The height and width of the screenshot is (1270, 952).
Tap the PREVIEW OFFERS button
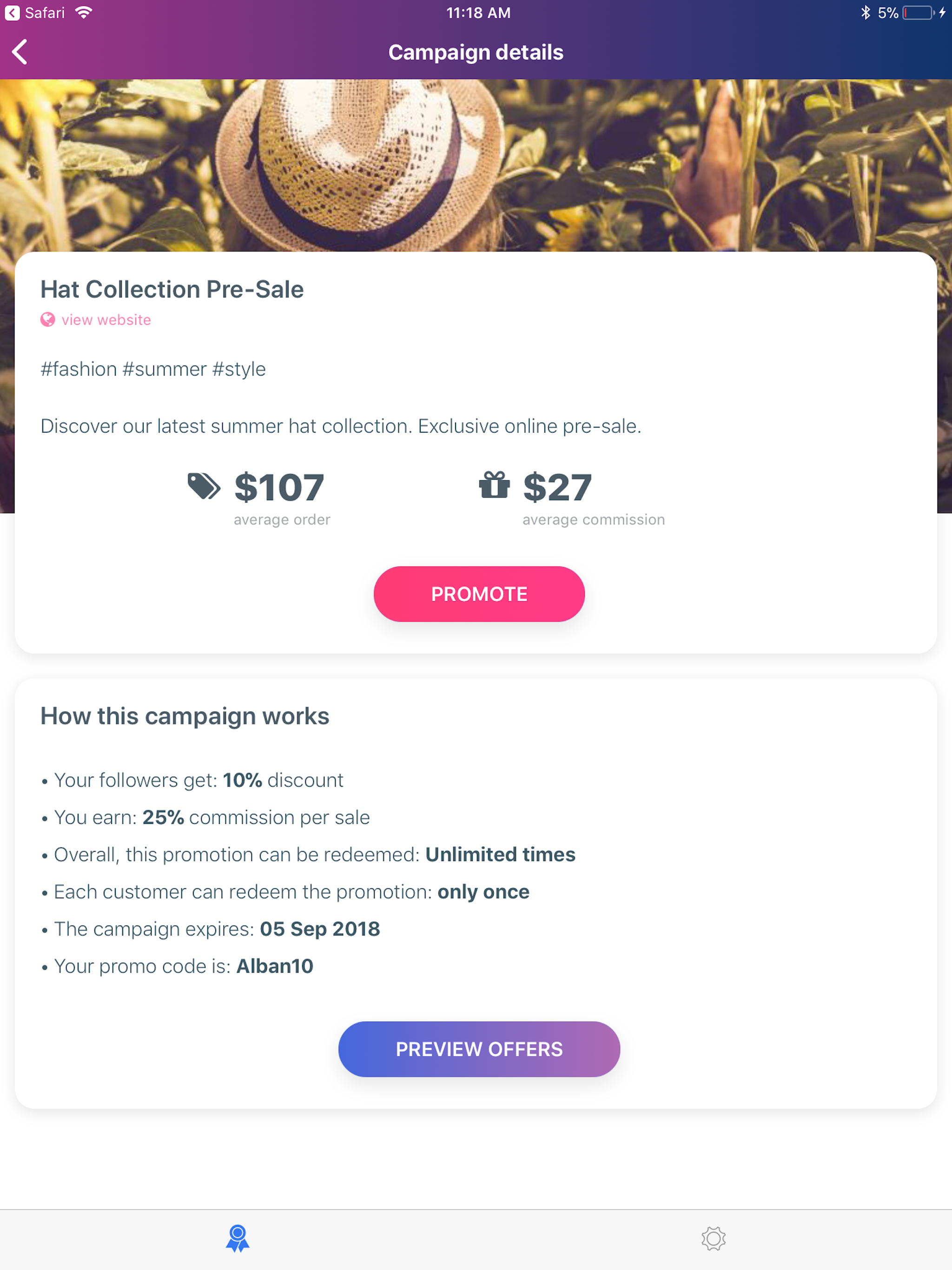coord(479,1049)
